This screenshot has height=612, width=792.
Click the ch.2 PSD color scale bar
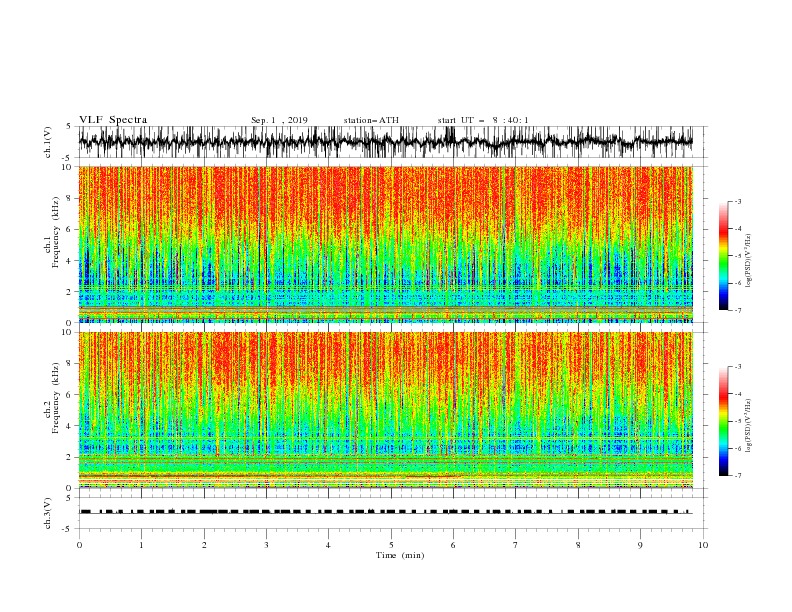tap(723, 421)
